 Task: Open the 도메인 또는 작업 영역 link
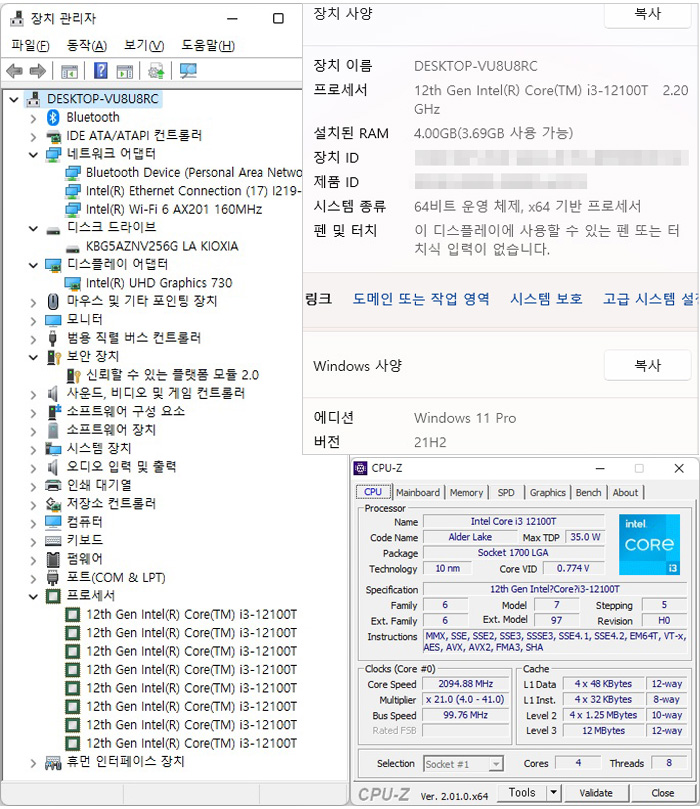point(421,299)
